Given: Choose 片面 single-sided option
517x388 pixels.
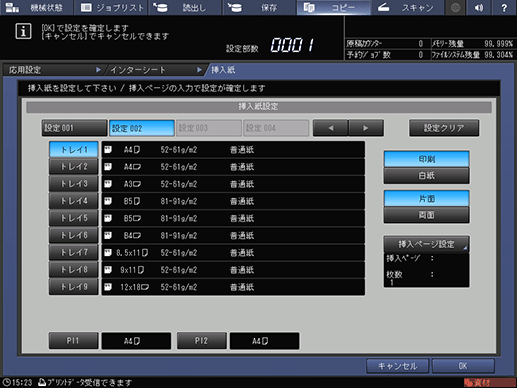Looking at the screenshot, I should 427,199.
